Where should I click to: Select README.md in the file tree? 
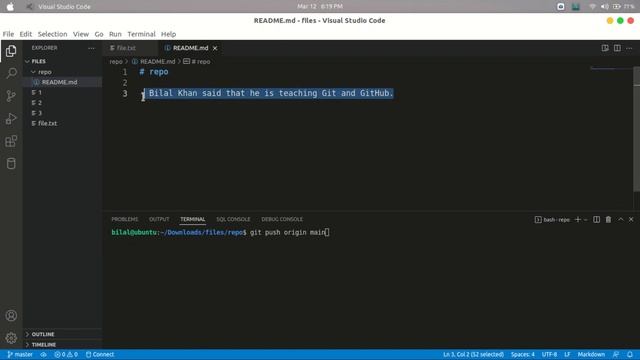pyautogui.click(x=62, y=82)
